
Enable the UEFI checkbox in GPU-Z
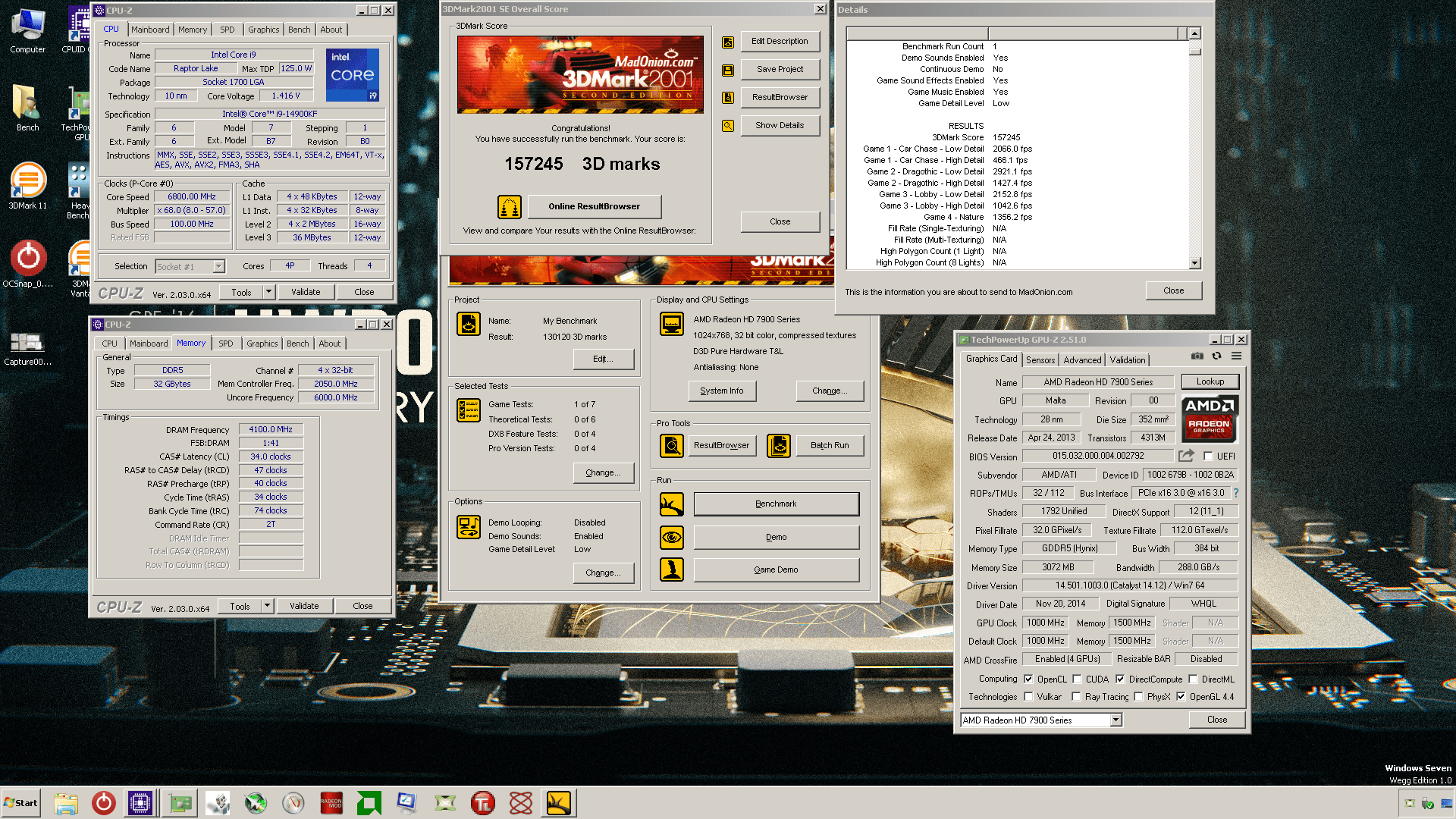coord(1208,457)
